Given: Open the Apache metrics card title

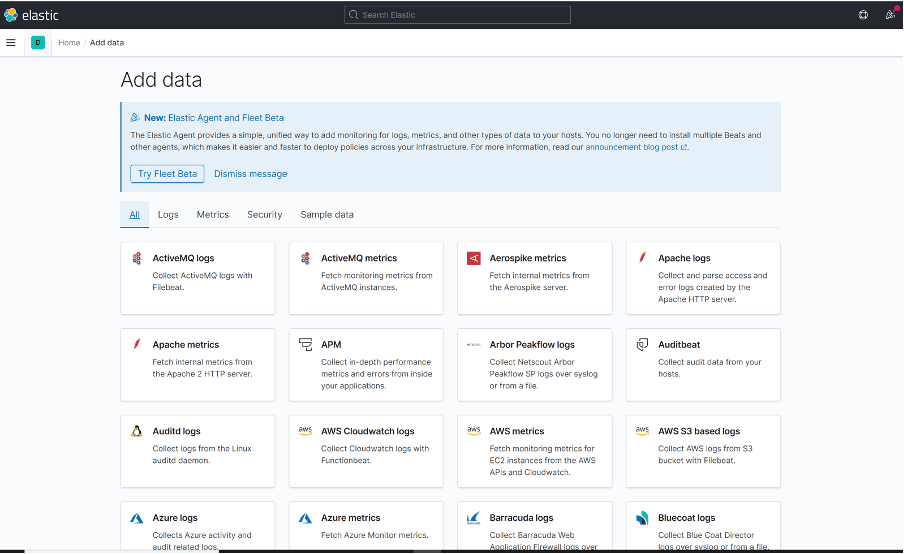Looking at the screenshot, I should (x=186, y=345).
